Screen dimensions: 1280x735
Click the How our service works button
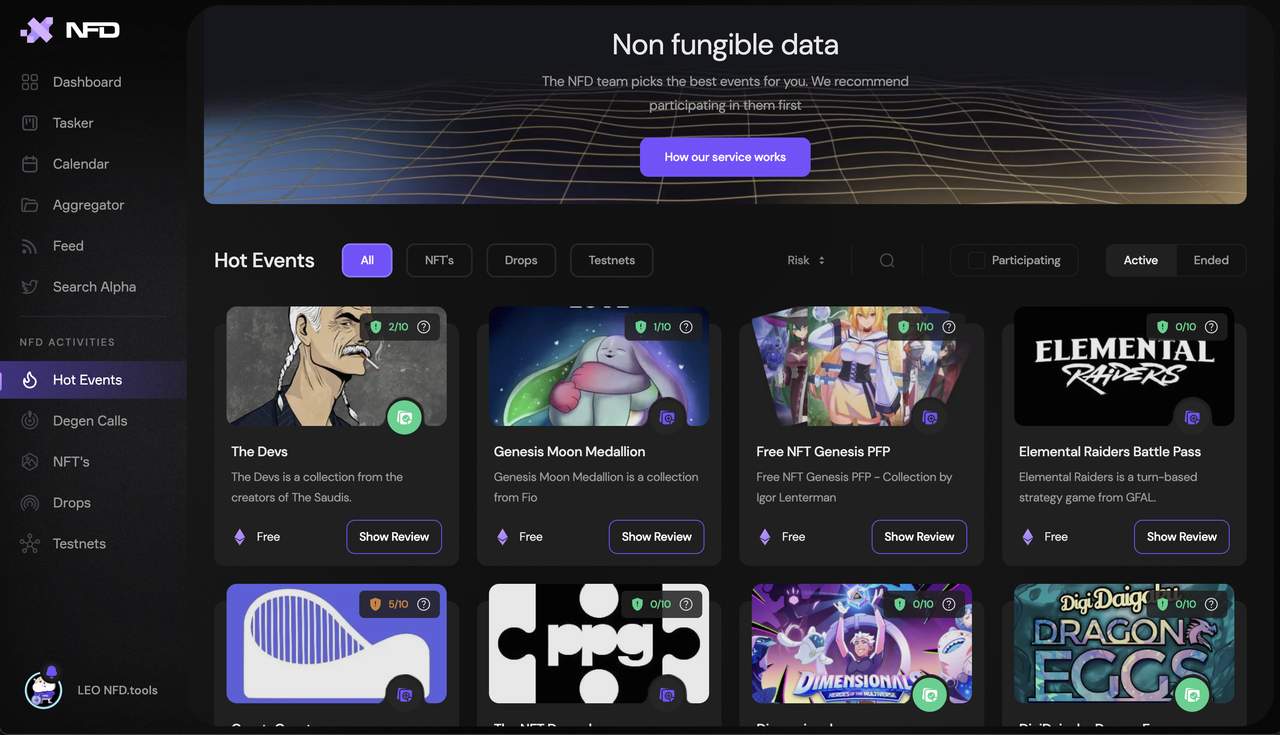click(x=725, y=157)
